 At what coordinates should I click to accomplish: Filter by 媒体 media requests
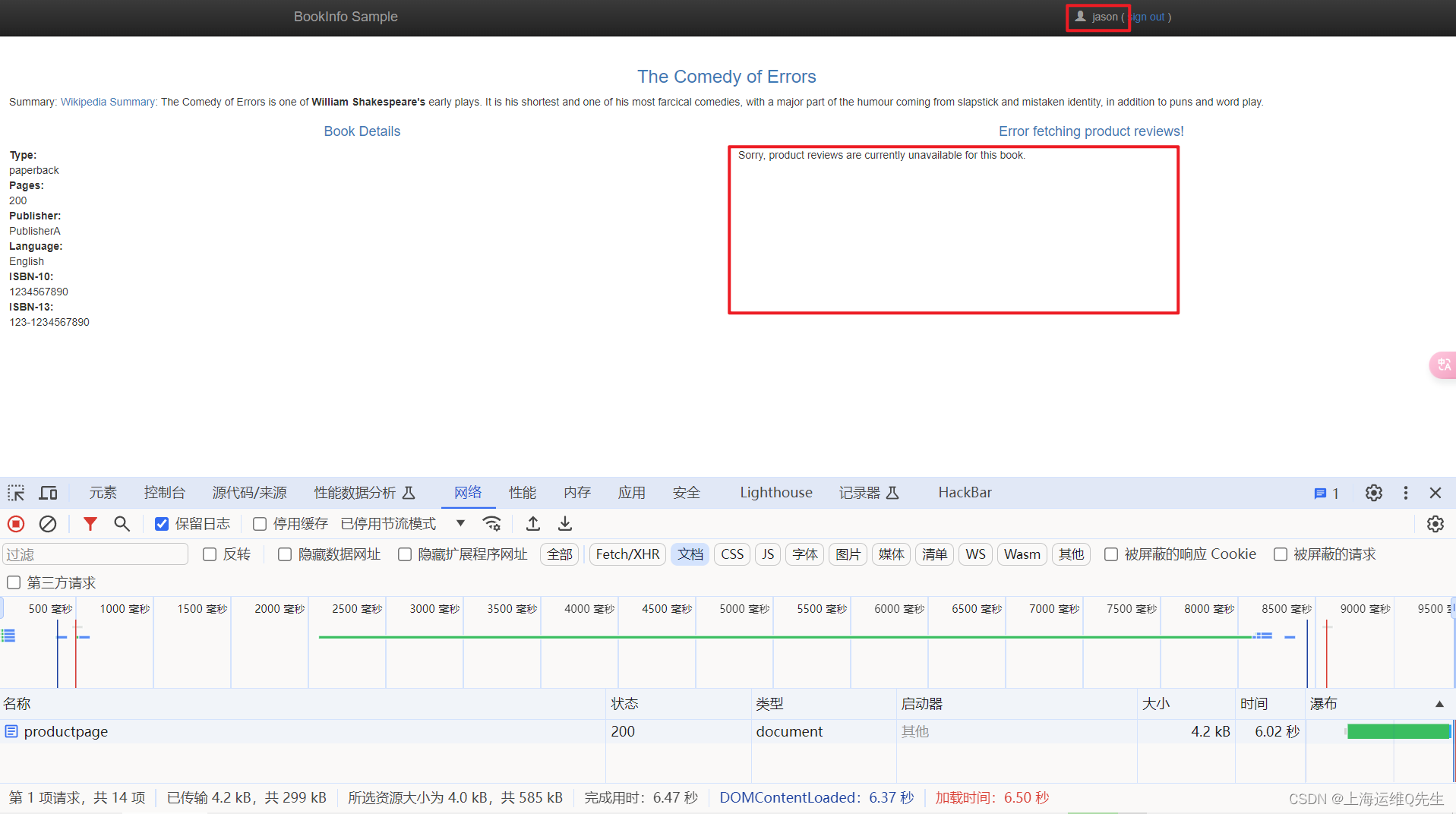892,554
